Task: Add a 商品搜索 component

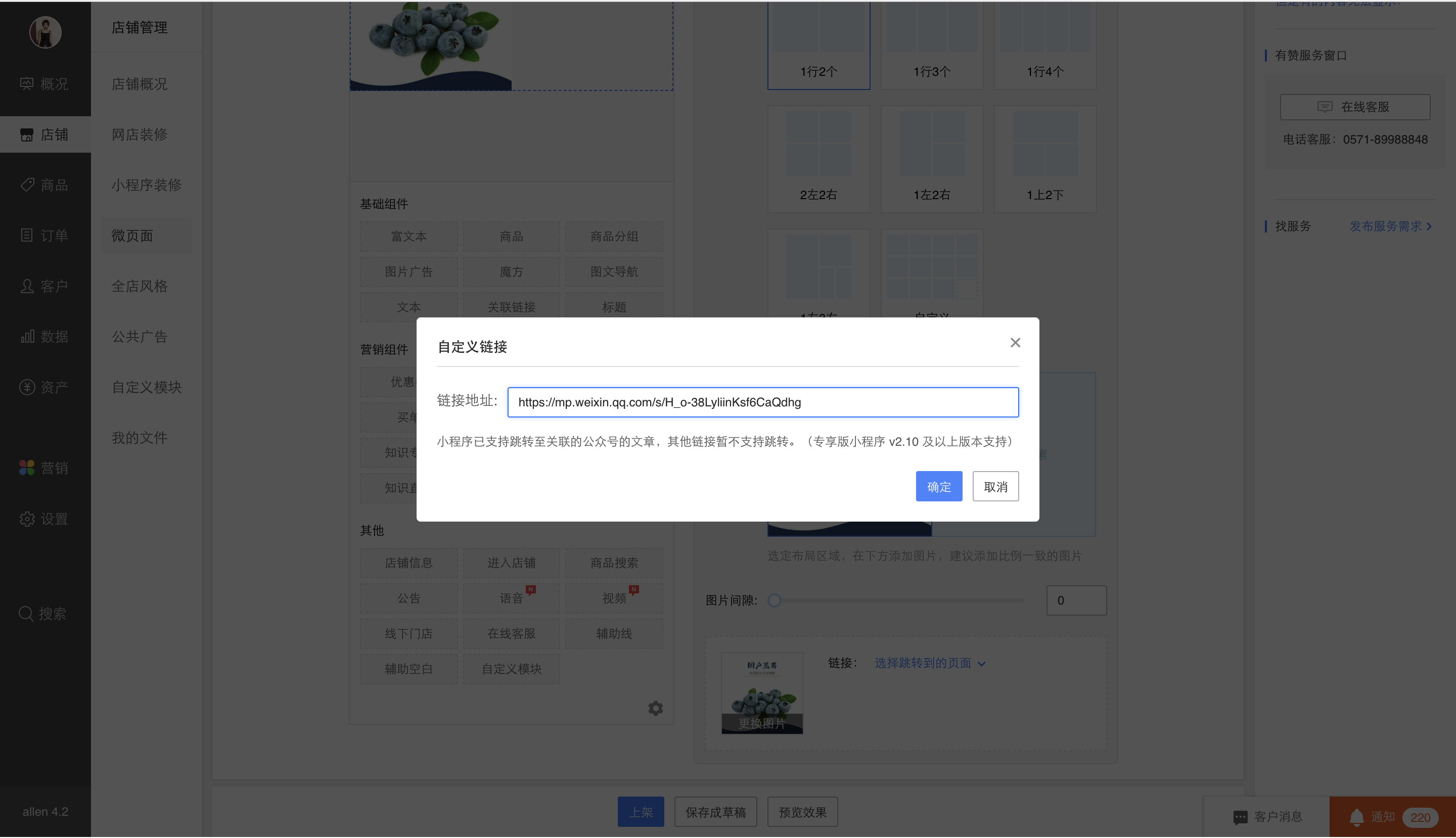Action: pos(614,563)
